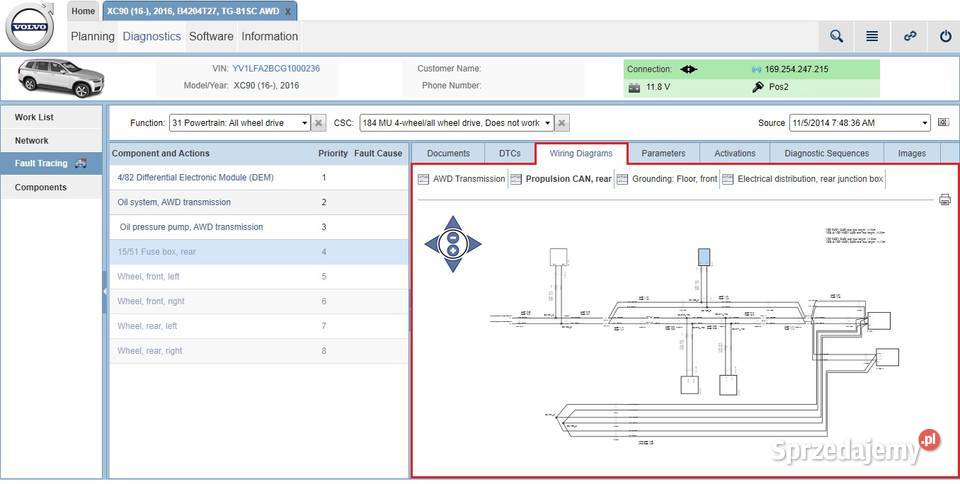Pan the wiring diagram down
Screen dimensions: 960x484
pos(452,266)
